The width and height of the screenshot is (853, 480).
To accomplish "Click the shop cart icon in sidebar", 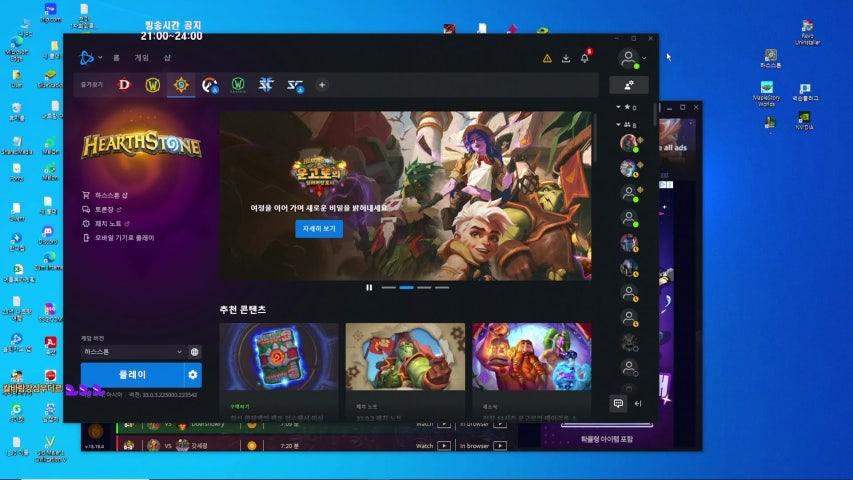I will pyautogui.click(x=86, y=195).
